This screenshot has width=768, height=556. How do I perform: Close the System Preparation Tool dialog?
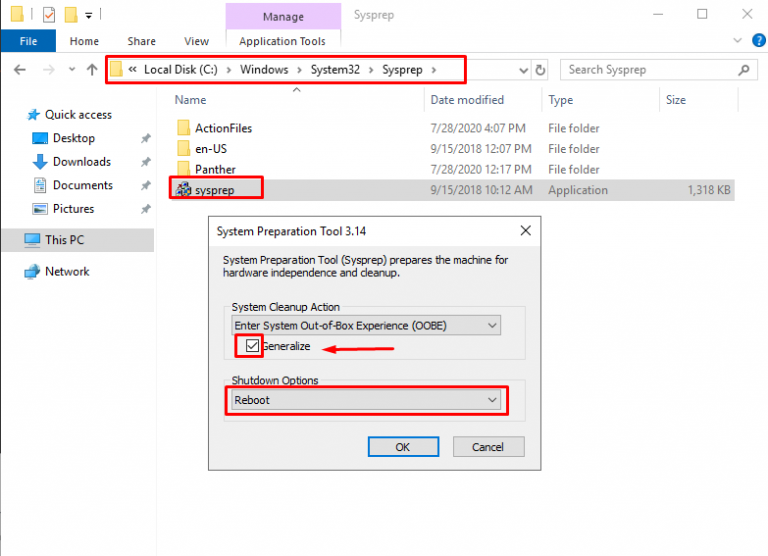tap(525, 230)
